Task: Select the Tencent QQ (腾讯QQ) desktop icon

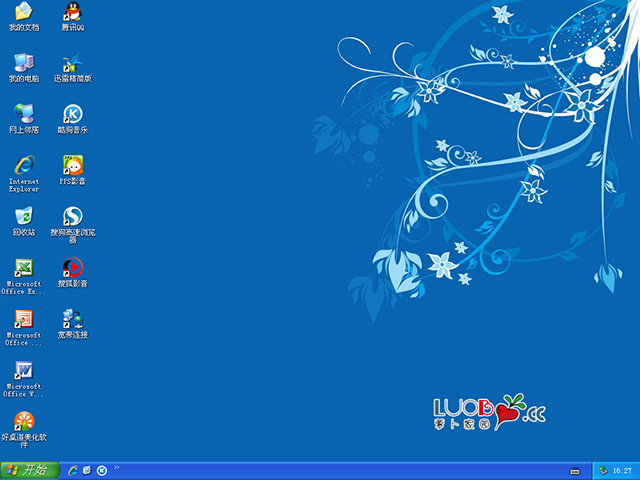Action: click(x=72, y=13)
